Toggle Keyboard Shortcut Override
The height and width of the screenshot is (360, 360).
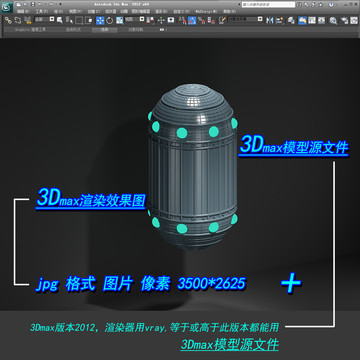(171, 20)
